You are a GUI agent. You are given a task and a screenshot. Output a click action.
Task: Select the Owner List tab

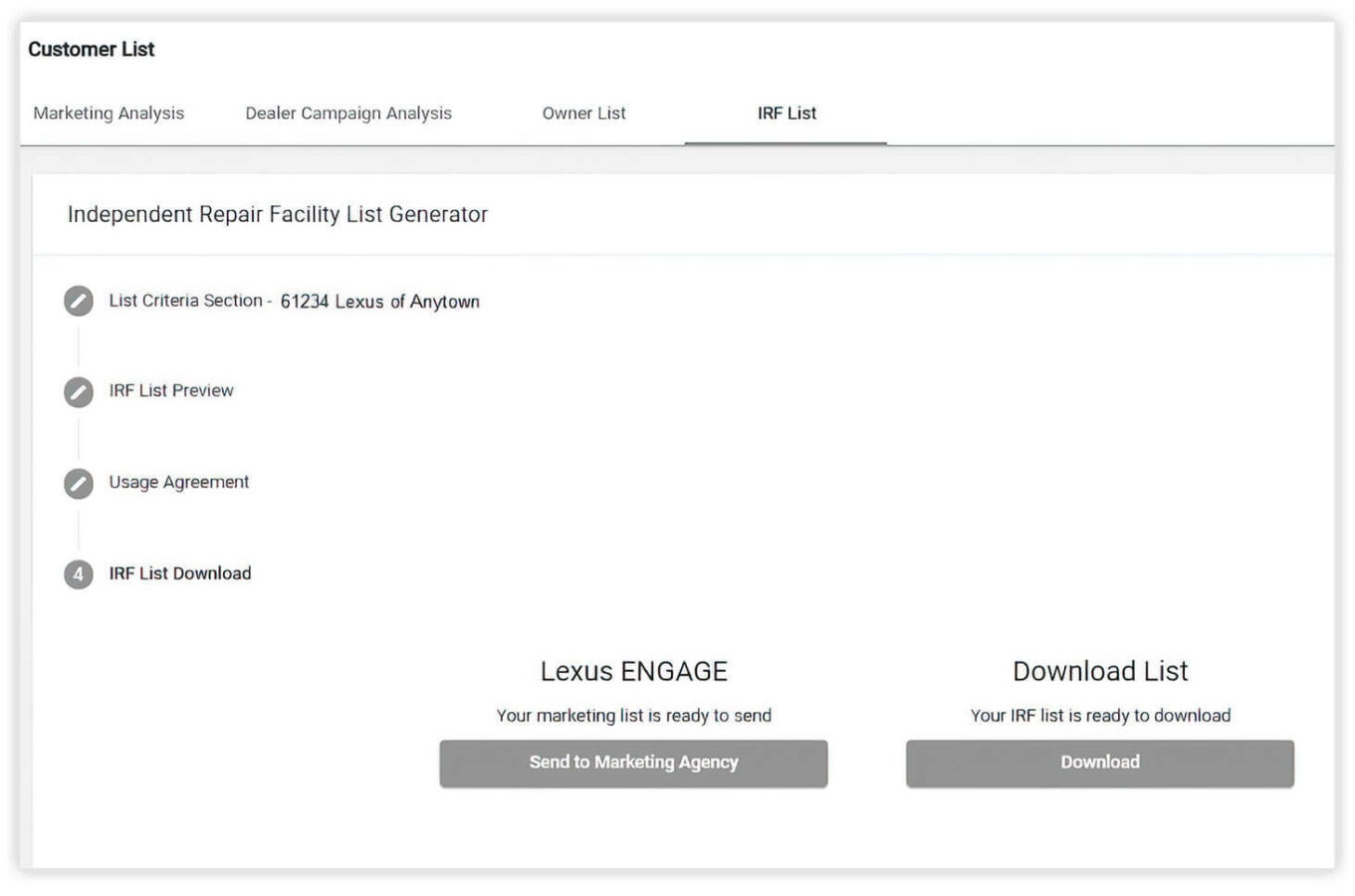click(583, 112)
